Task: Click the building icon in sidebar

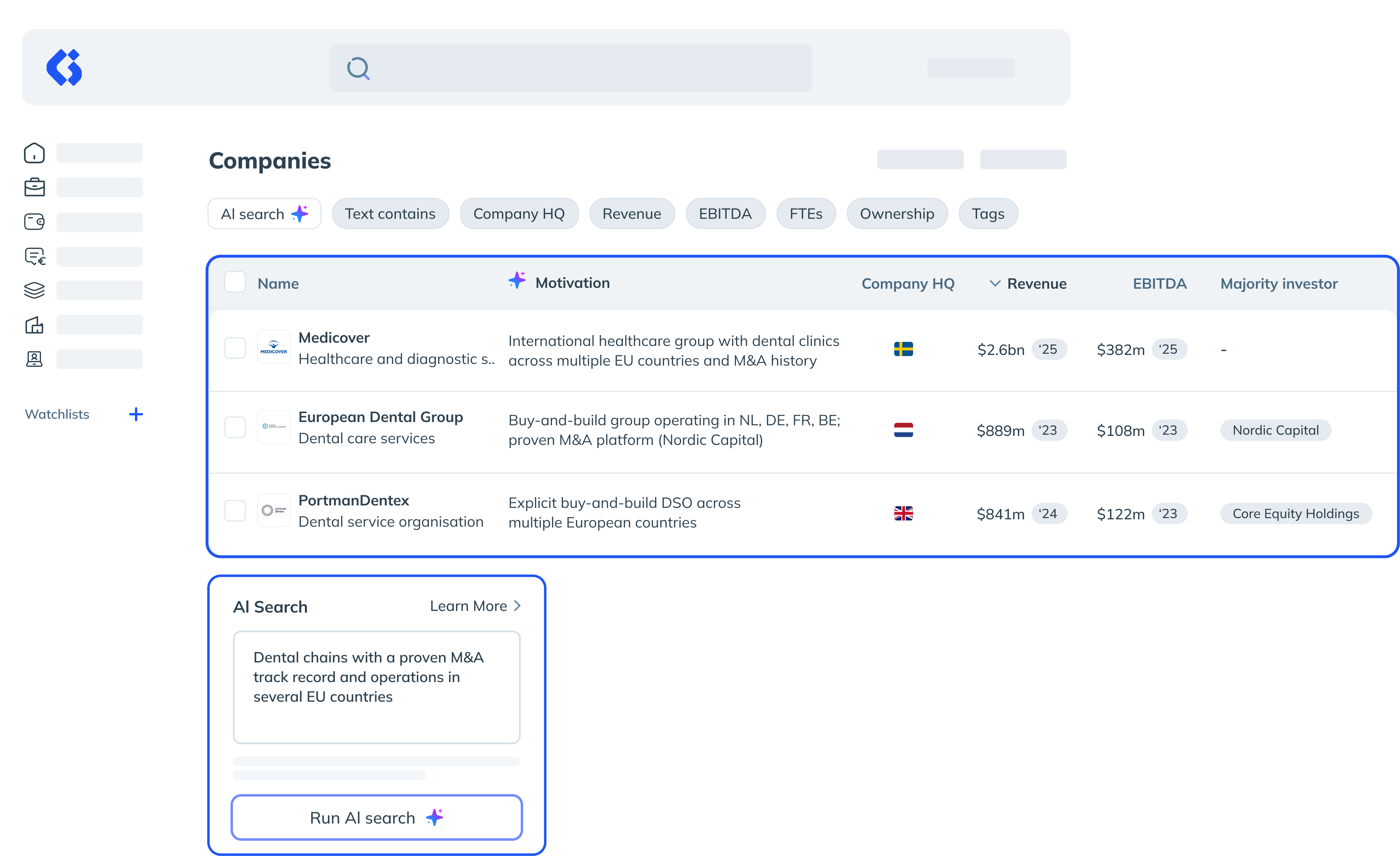Action: 34,325
